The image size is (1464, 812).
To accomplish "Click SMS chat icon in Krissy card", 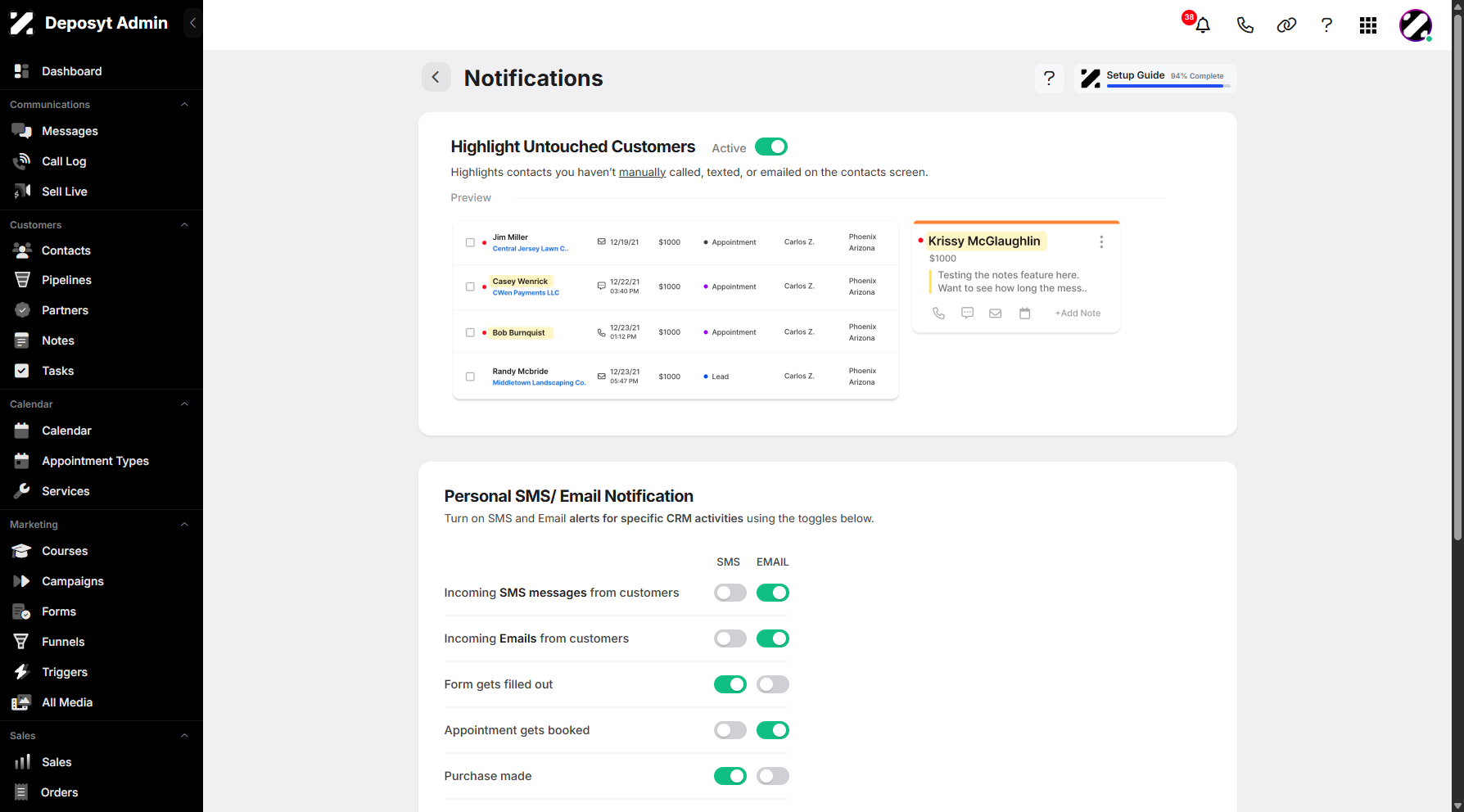I will [967, 313].
